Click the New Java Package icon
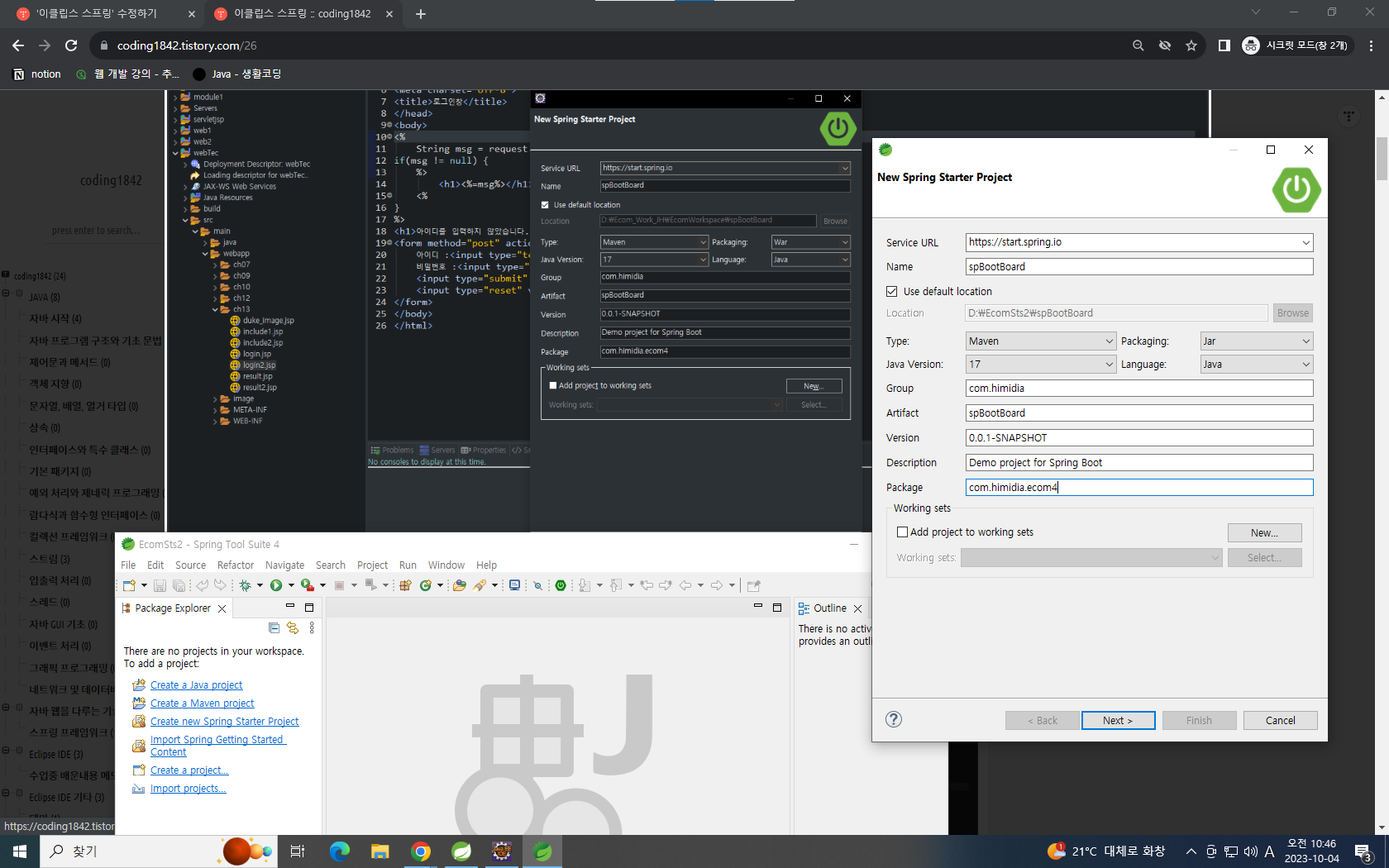 coord(405,585)
